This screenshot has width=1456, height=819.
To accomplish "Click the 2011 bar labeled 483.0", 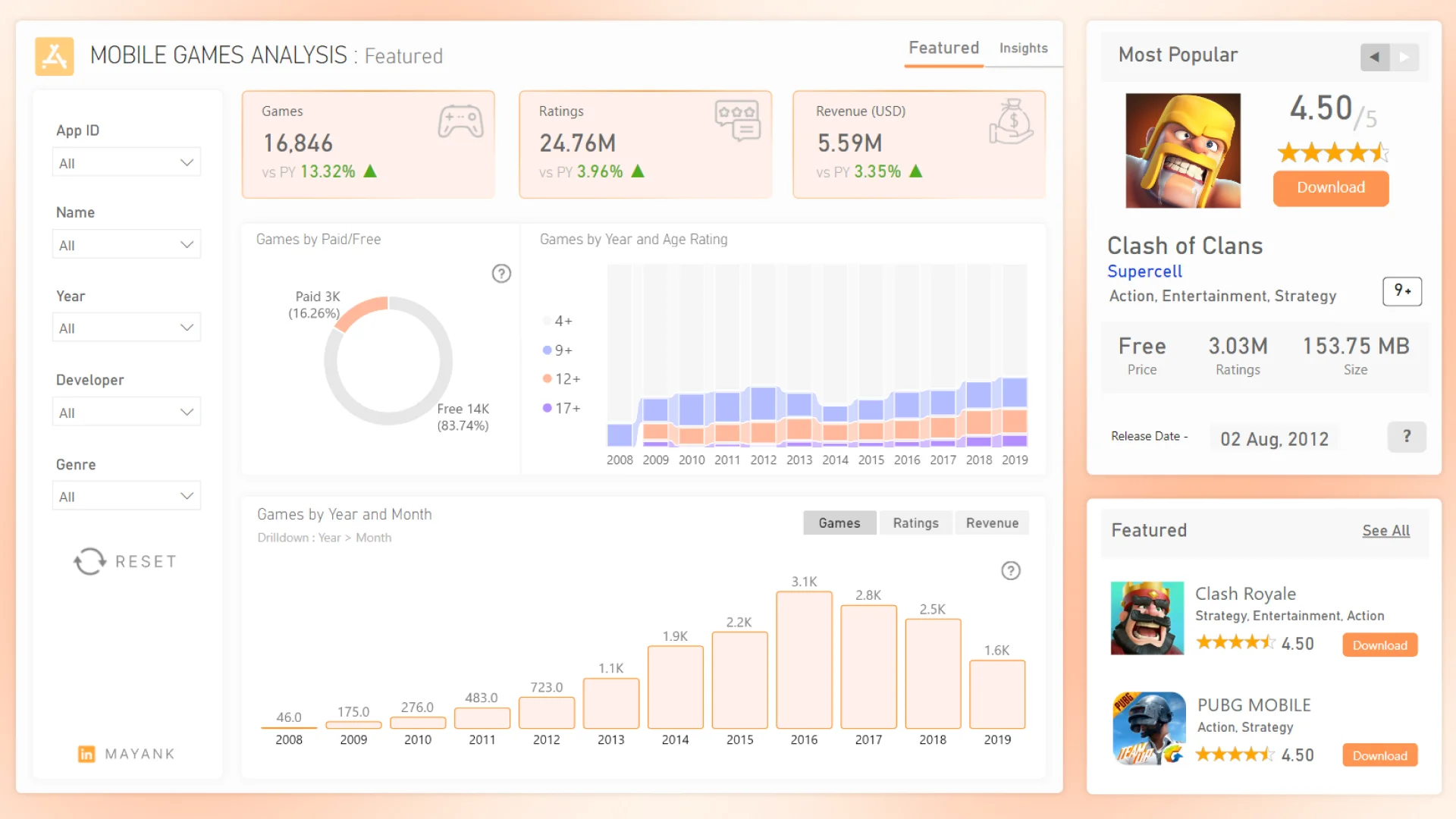I will (482, 719).
